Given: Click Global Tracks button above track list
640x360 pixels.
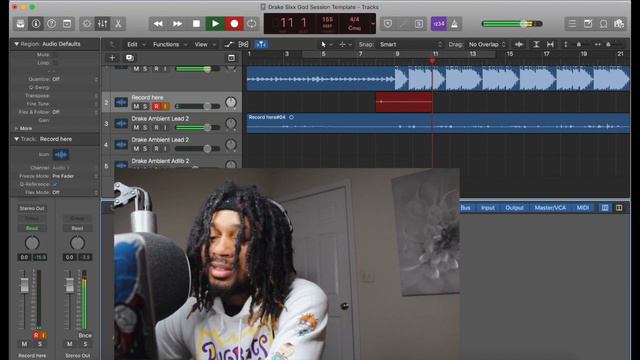Looking at the screenshot, I should tap(231, 58).
